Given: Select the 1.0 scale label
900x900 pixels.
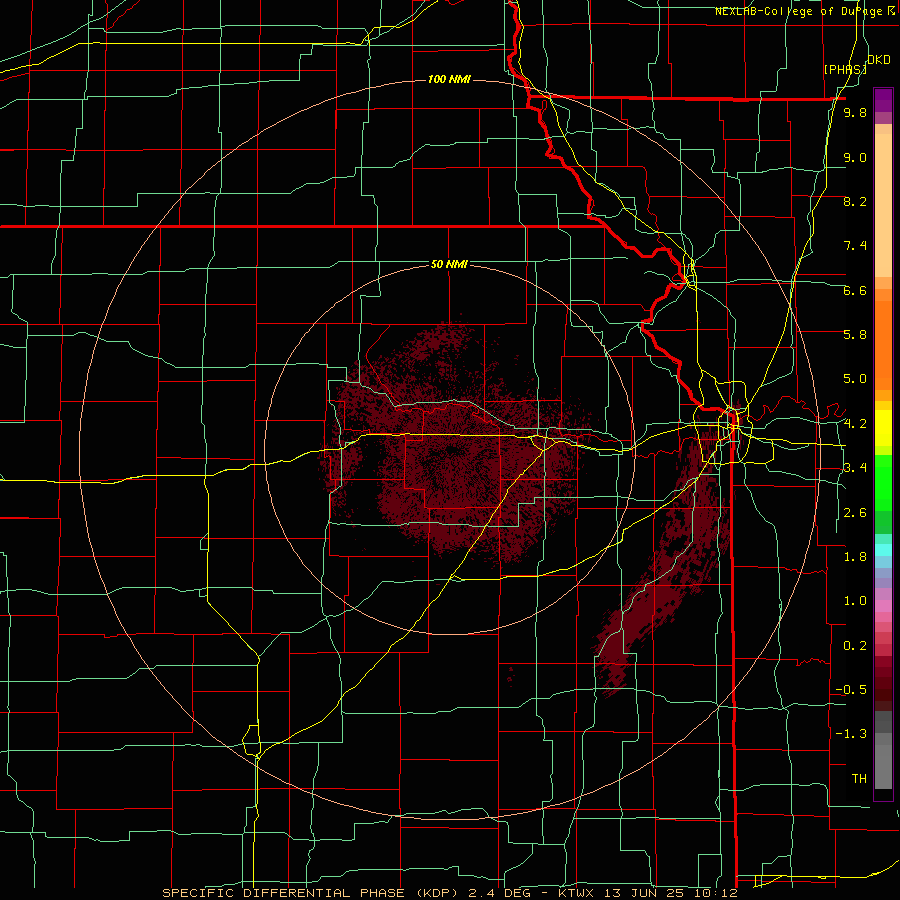Looking at the screenshot, I should tap(855, 601).
